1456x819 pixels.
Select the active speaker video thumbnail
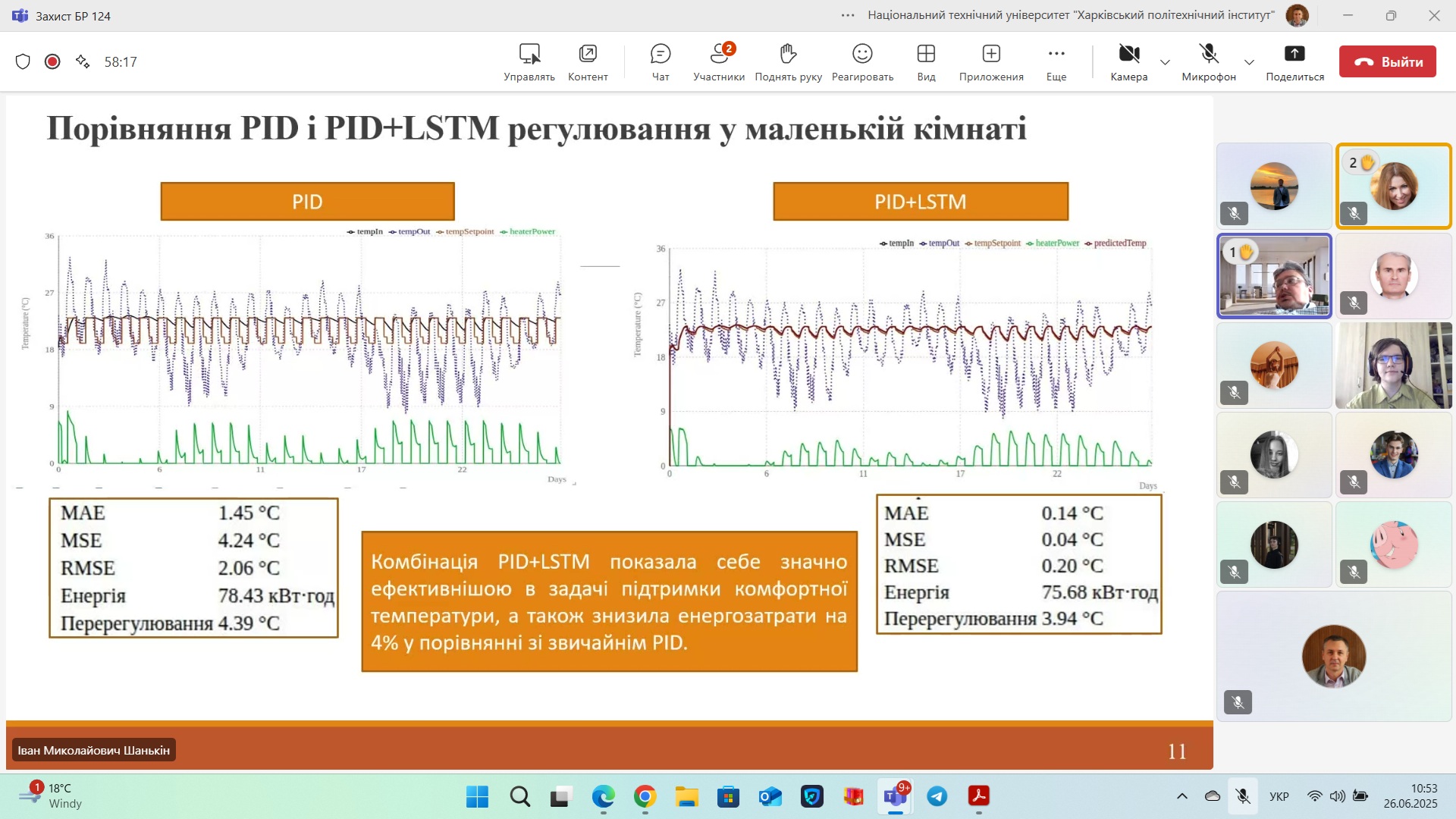click(x=1274, y=276)
